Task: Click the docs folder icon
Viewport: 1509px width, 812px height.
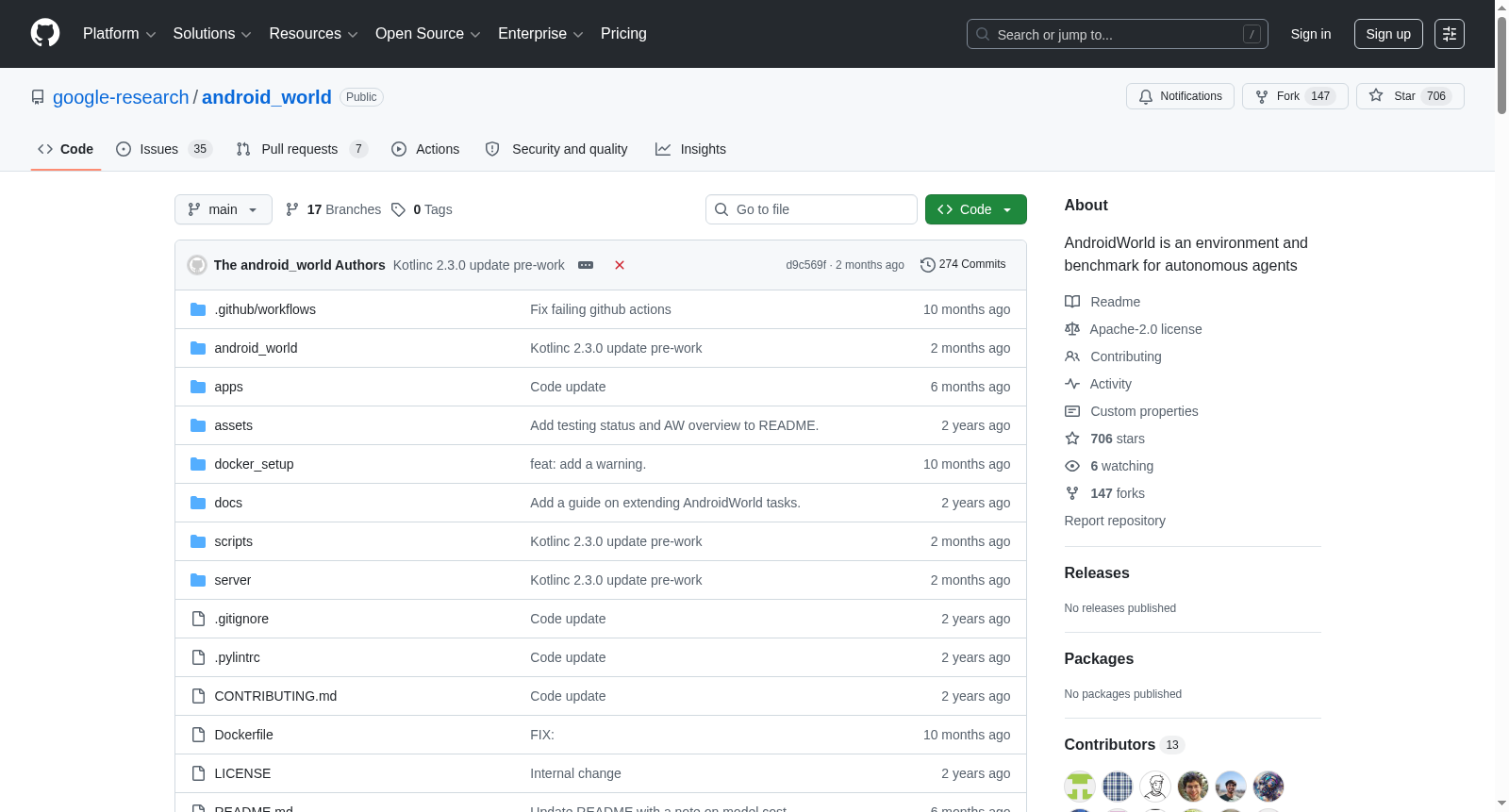Action: point(198,503)
